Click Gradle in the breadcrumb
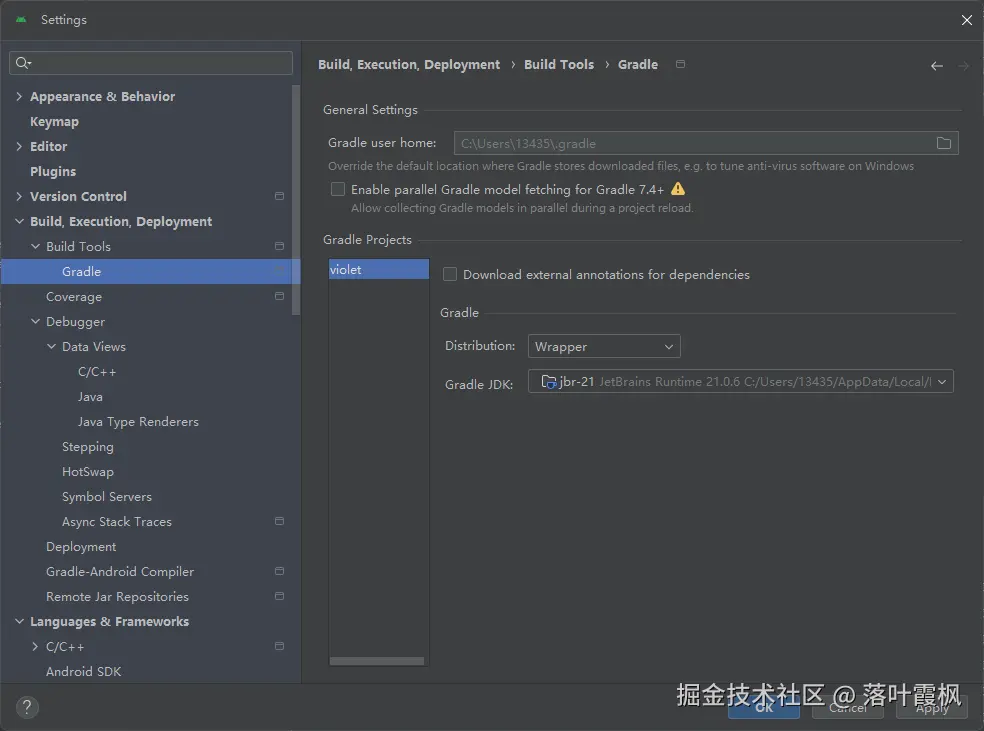Viewport: 984px width, 731px height. 638,64
